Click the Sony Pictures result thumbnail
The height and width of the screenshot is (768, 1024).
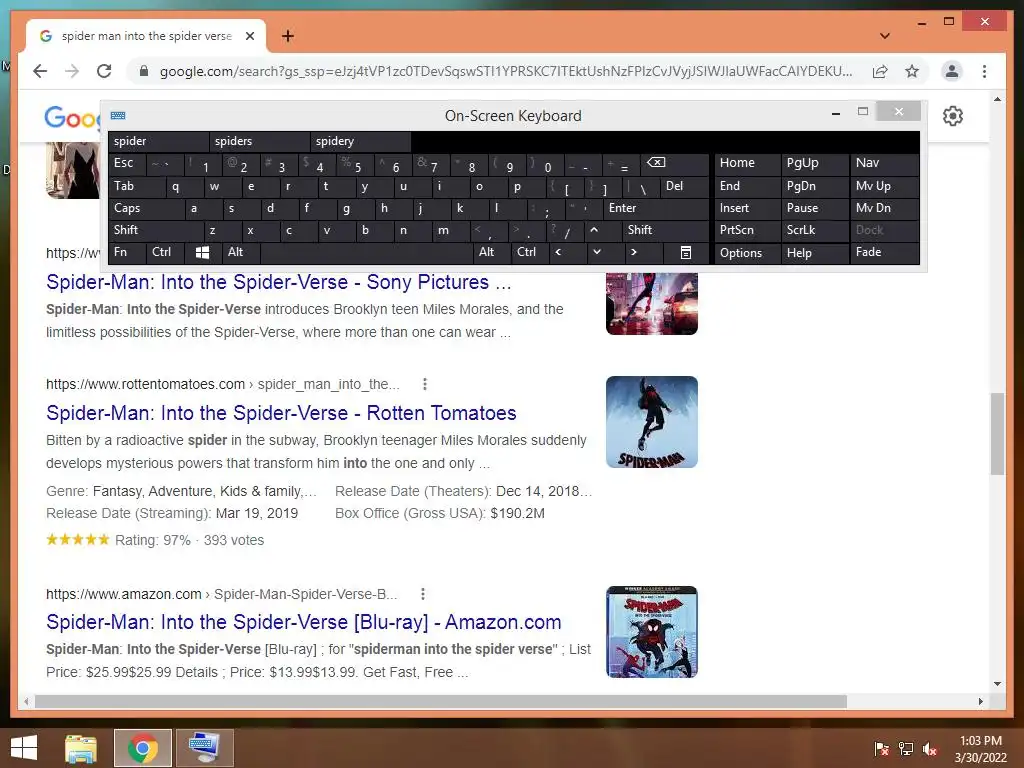coord(652,304)
